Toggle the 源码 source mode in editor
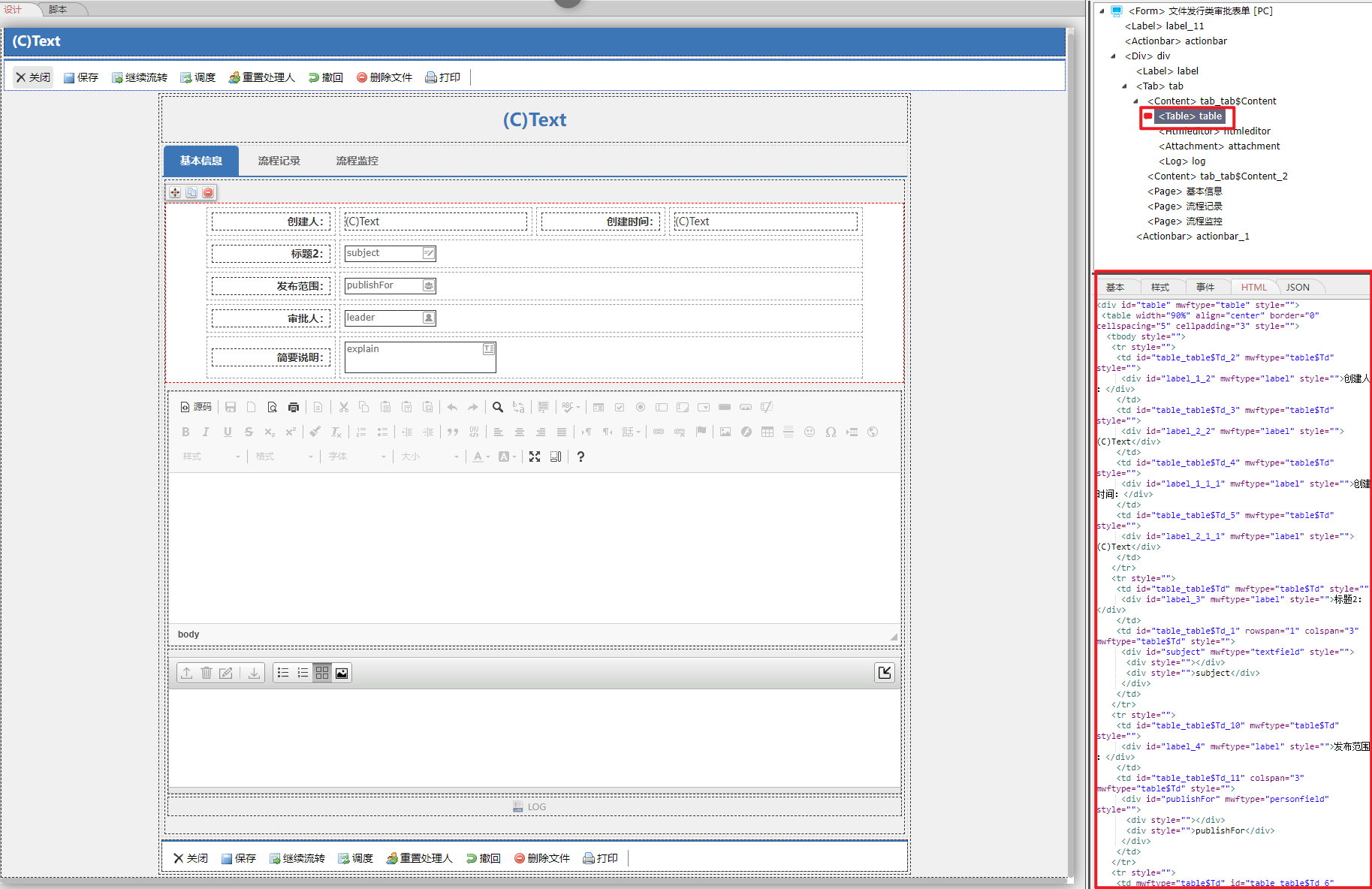The height and width of the screenshot is (889, 1372). tap(196, 407)
